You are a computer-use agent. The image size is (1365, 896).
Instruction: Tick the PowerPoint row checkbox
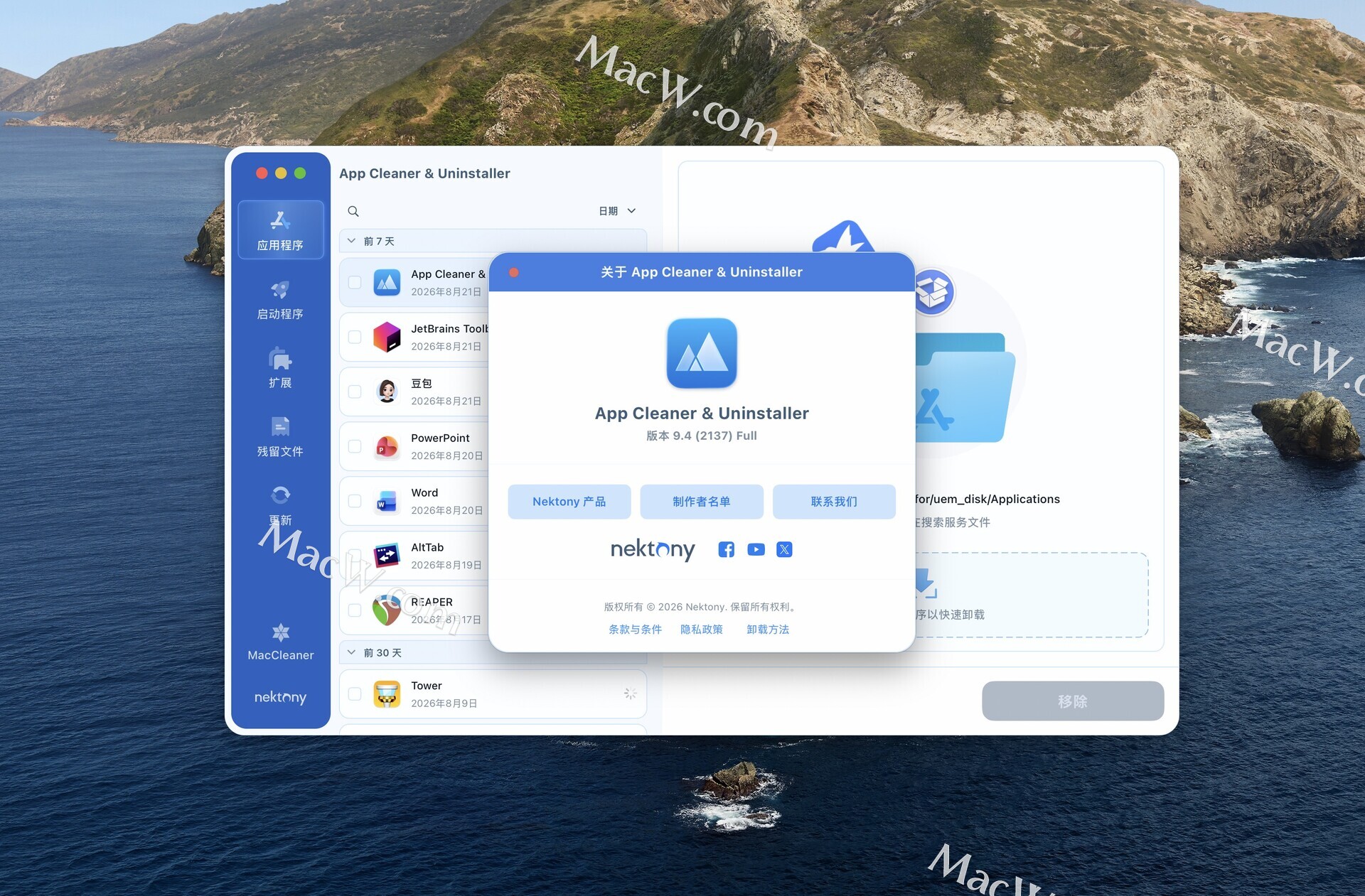tap(355, 447)
